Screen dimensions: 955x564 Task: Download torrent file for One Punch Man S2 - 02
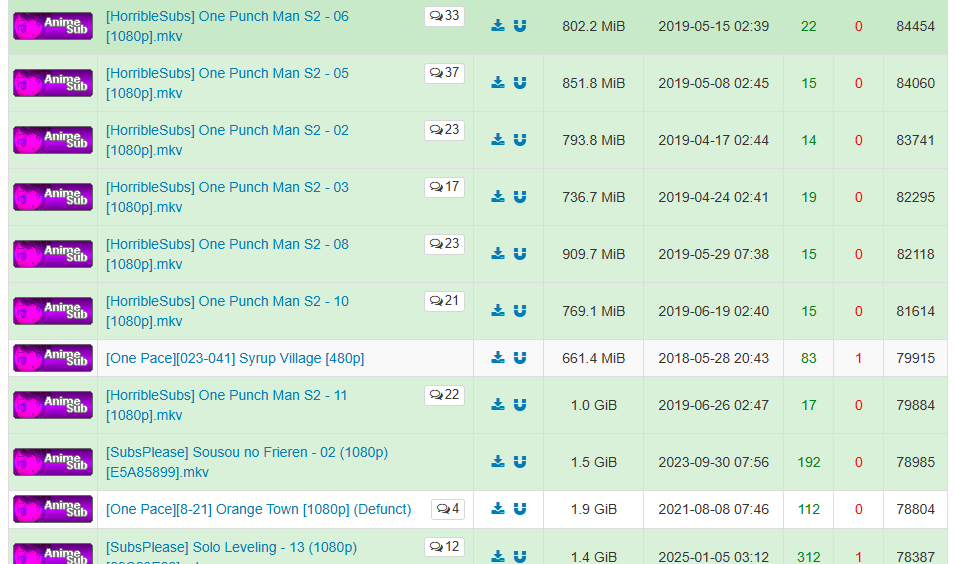pyautogui.click(x=498, y=140)
